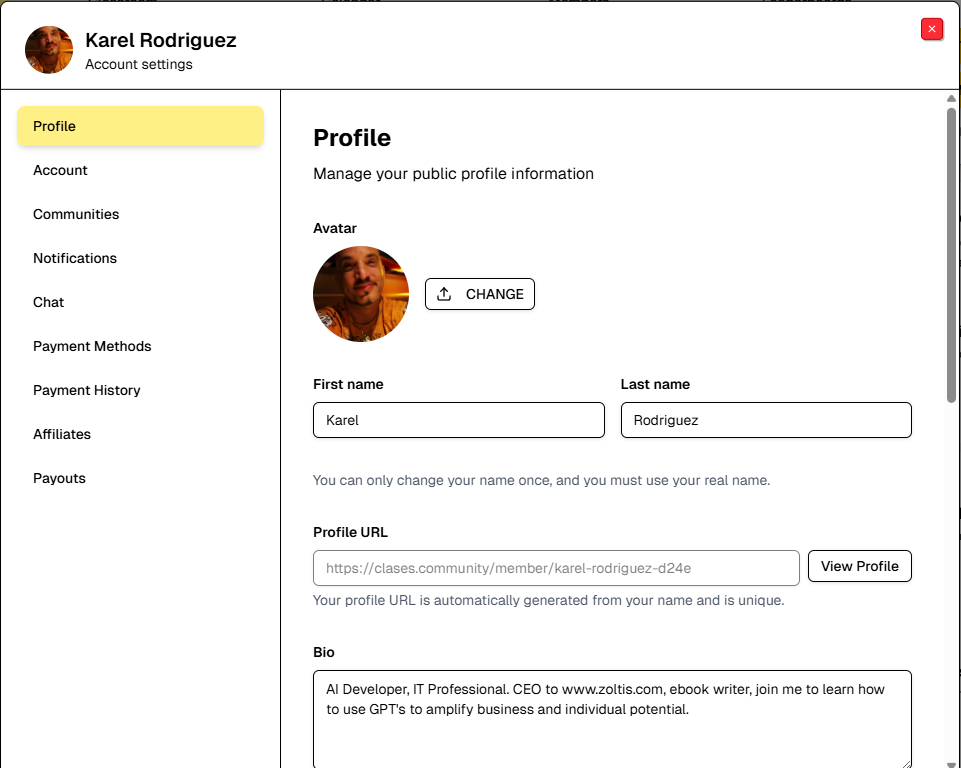The width and height of the screenshot is (961, 768).
Task: Open the Chat settings section
Action: click(49, 302)
